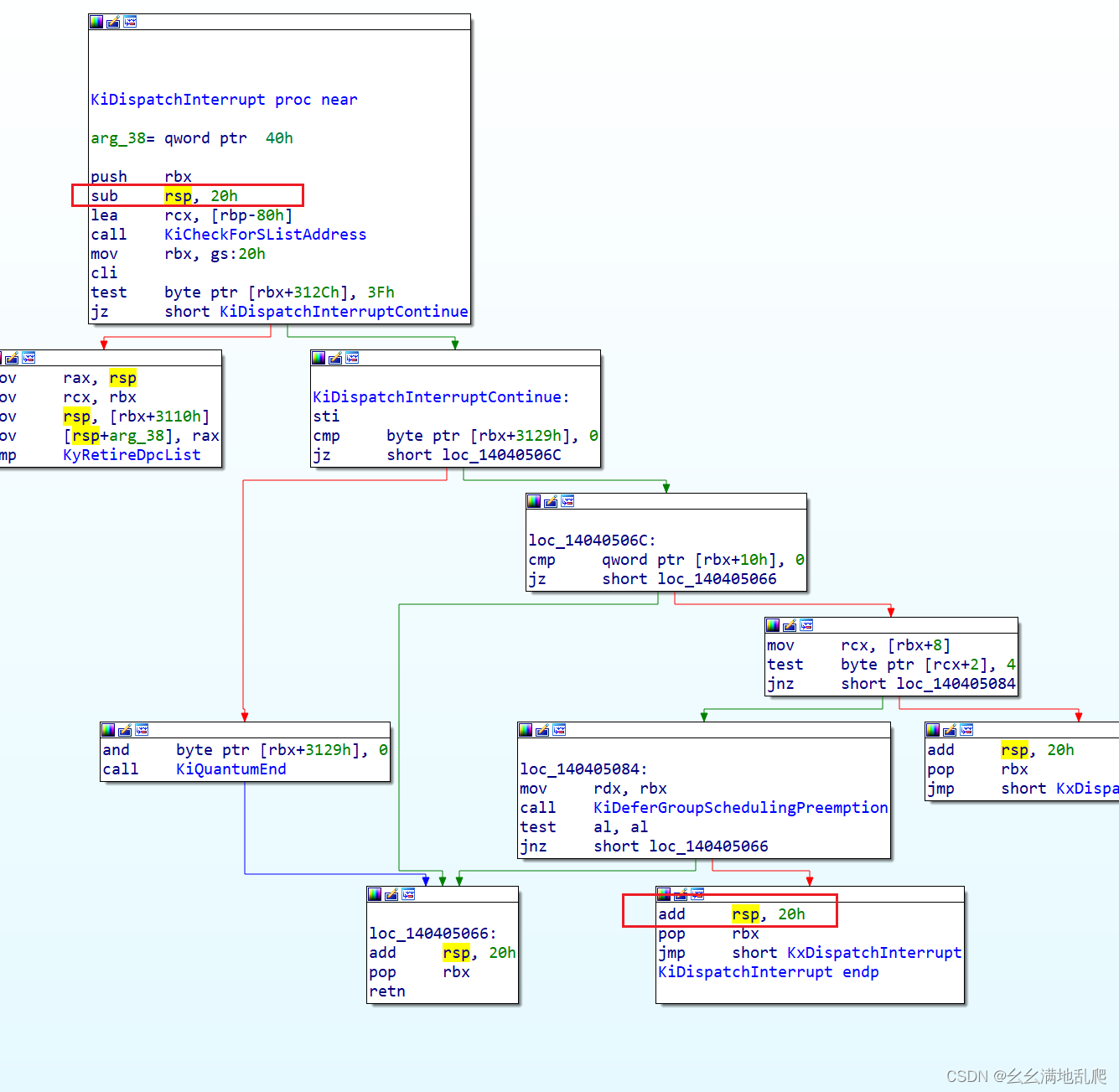Click 'and byte ptr [rbx+3129h], 0' line
This screenshot has width=1119, height=1092.
[246, 750]
